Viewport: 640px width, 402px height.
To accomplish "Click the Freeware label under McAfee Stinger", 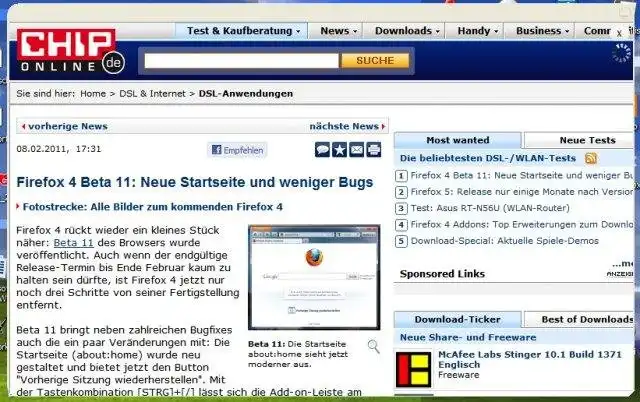I will (x=458, y=375).
